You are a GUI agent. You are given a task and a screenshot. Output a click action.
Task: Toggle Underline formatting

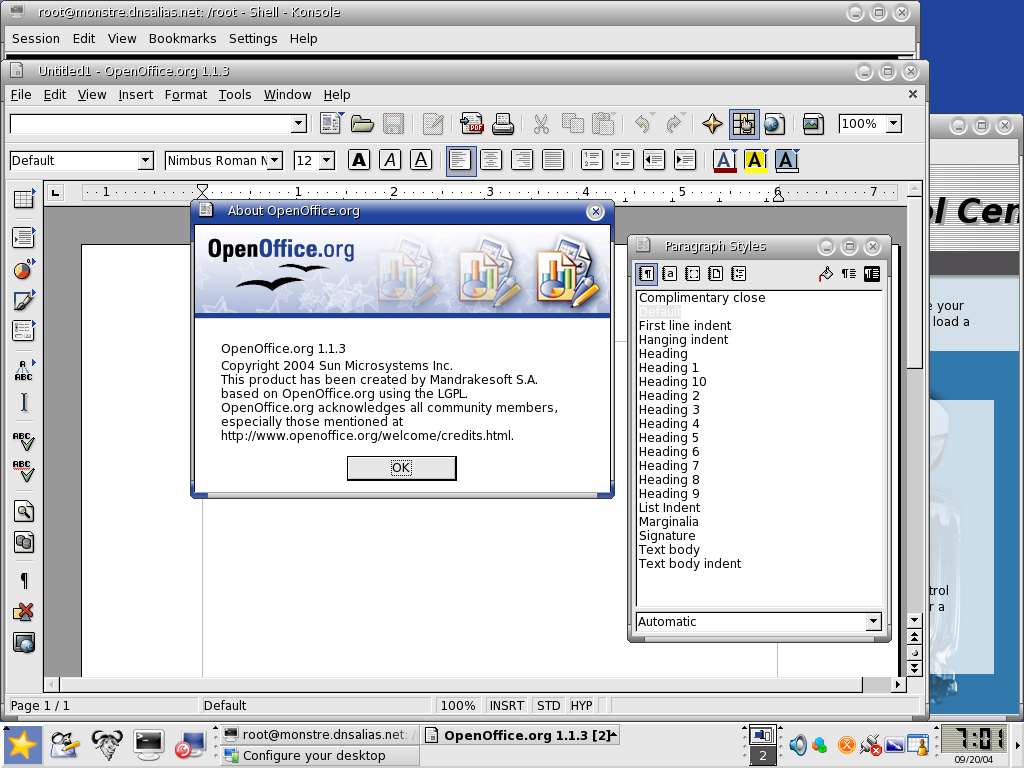[x=421, y=160]
